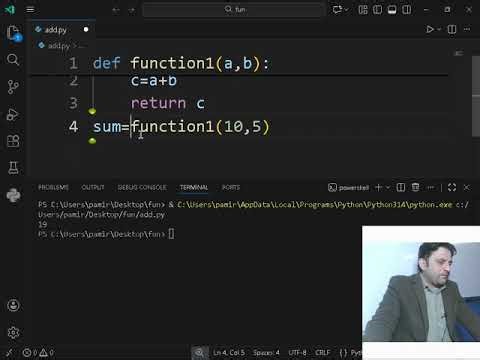This screenshot has height=360, width=480.
Task: Change encoding via UTF-8 status item
Action: (x=297, y=352)
